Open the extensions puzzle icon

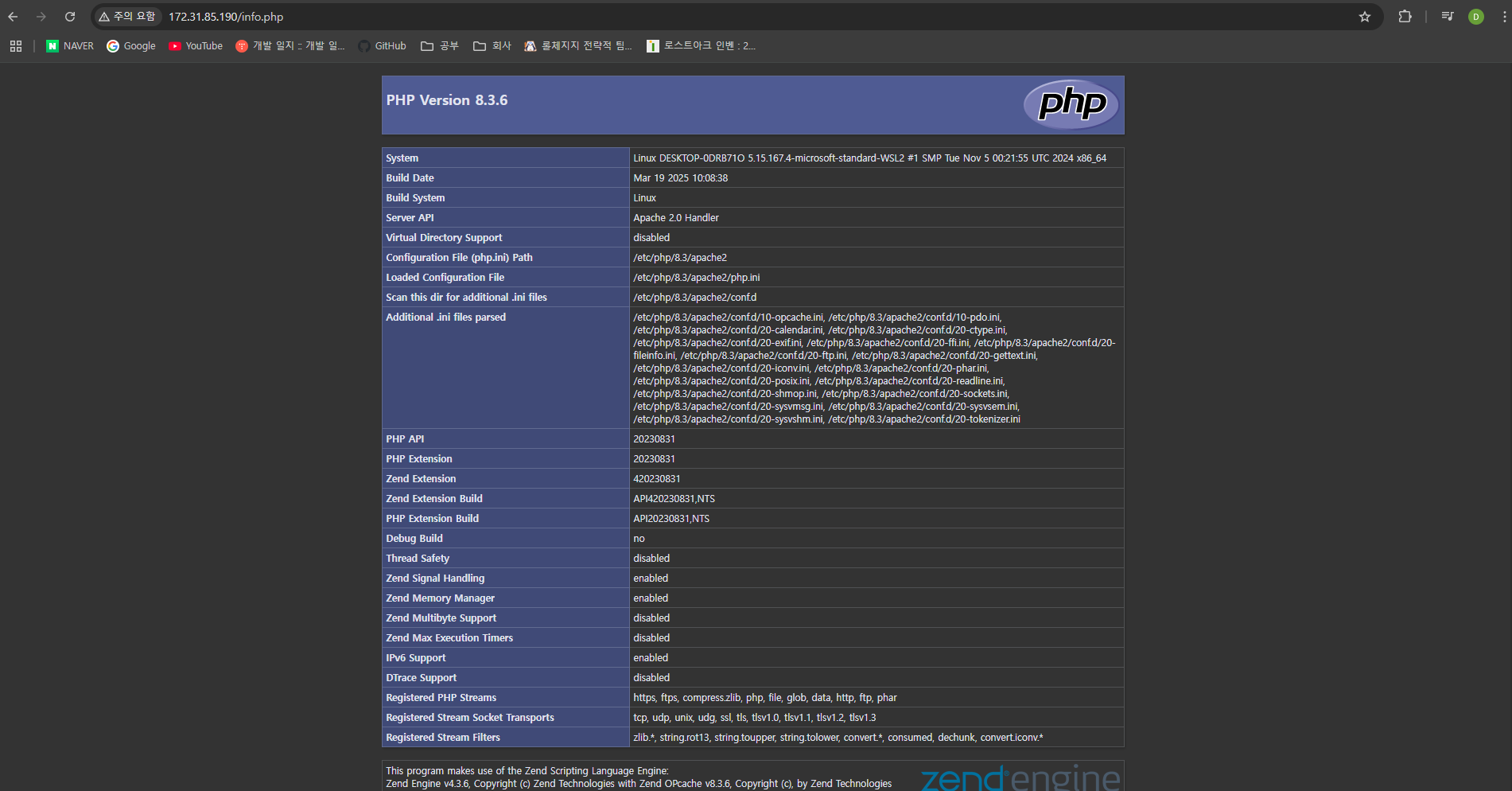point(1405,17)
